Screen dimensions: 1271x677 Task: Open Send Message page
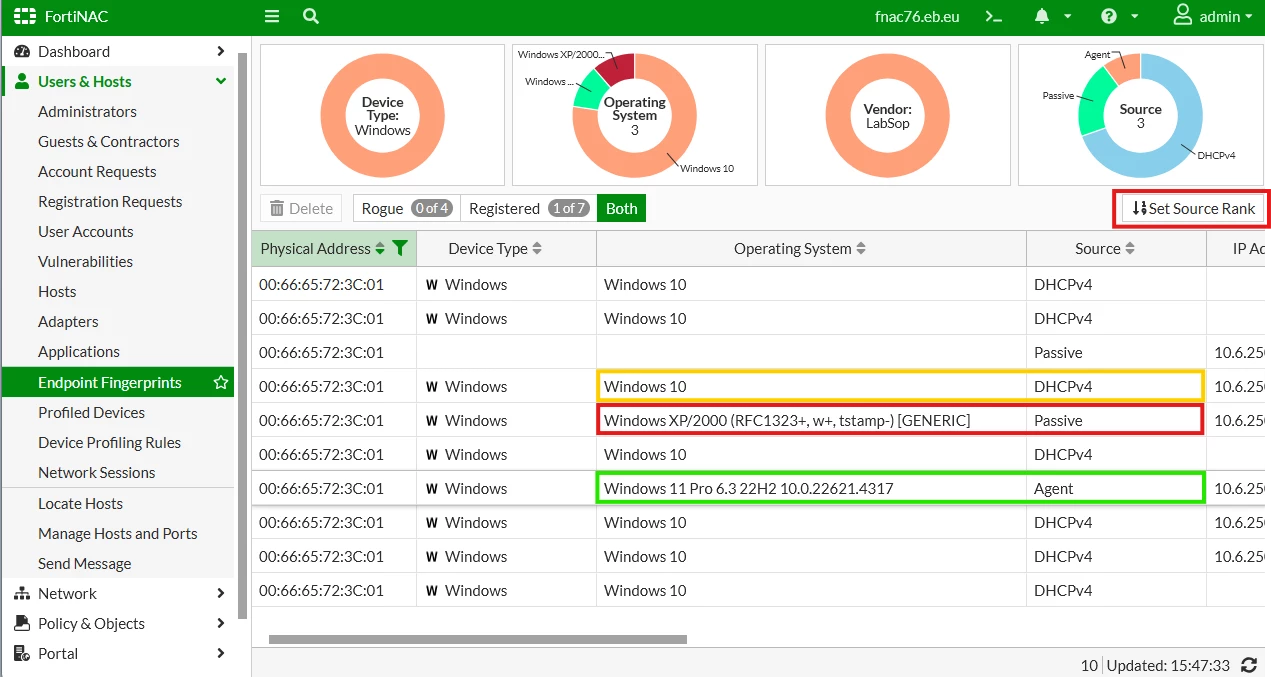(x=85, y=564)
